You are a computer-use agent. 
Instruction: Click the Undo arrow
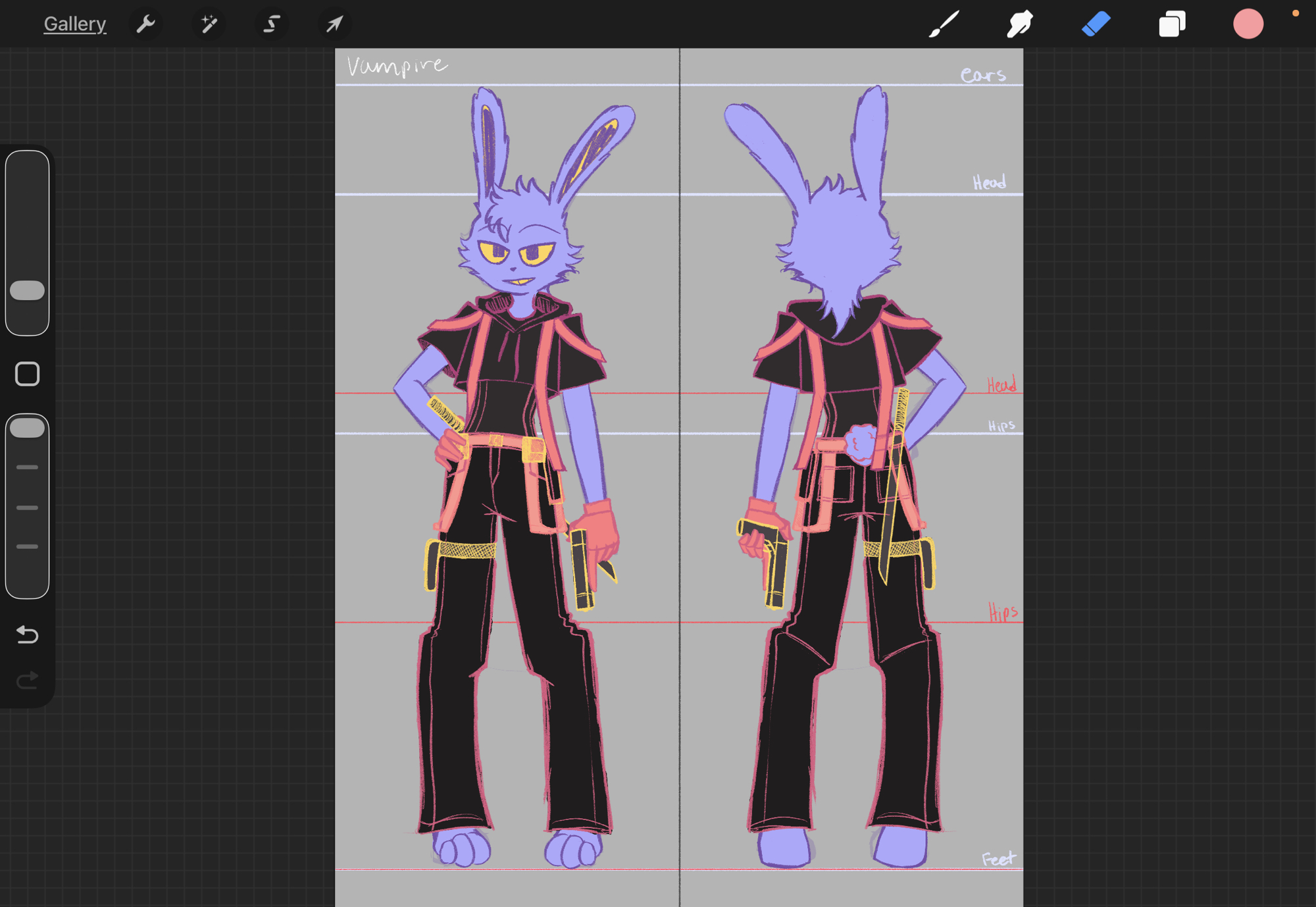click(x=27, y=635)
